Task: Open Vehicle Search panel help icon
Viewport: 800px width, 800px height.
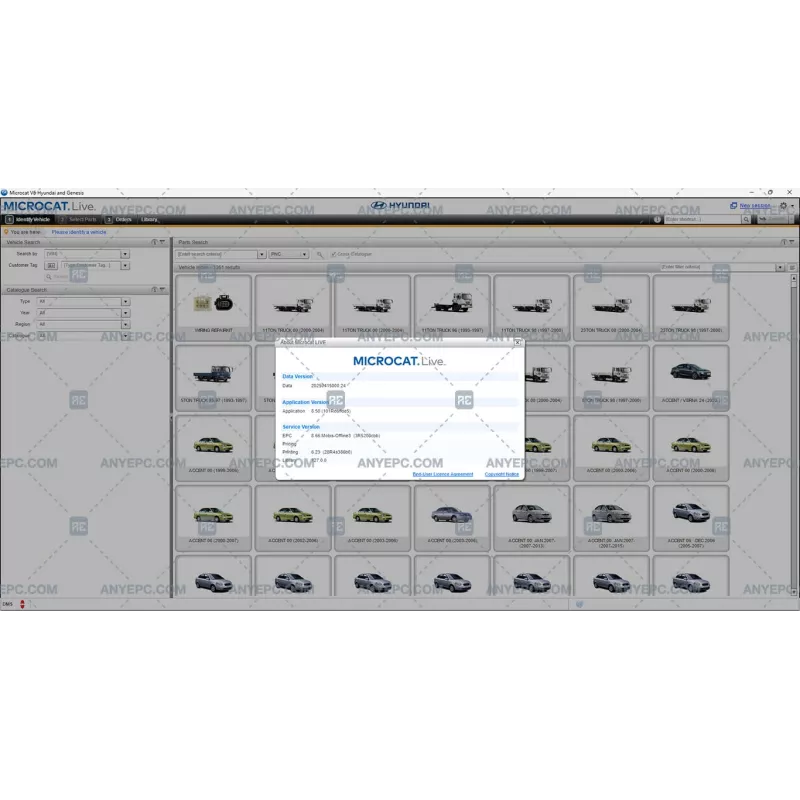Action: pyautogui.click(x=154, y=242)
